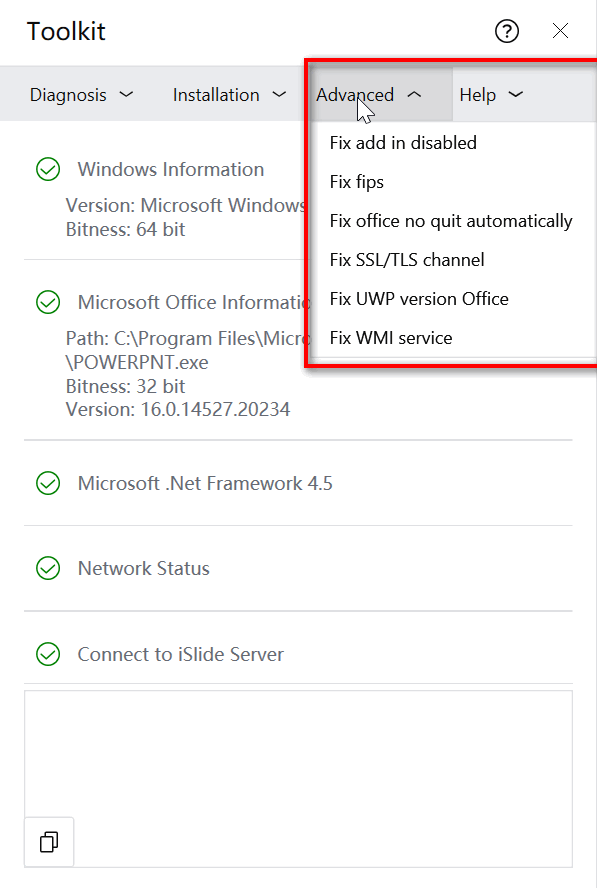Click the Microsoft Office Information check icon
The width and height of the screenshot is (597, 888).
click(x=48, y=302)
